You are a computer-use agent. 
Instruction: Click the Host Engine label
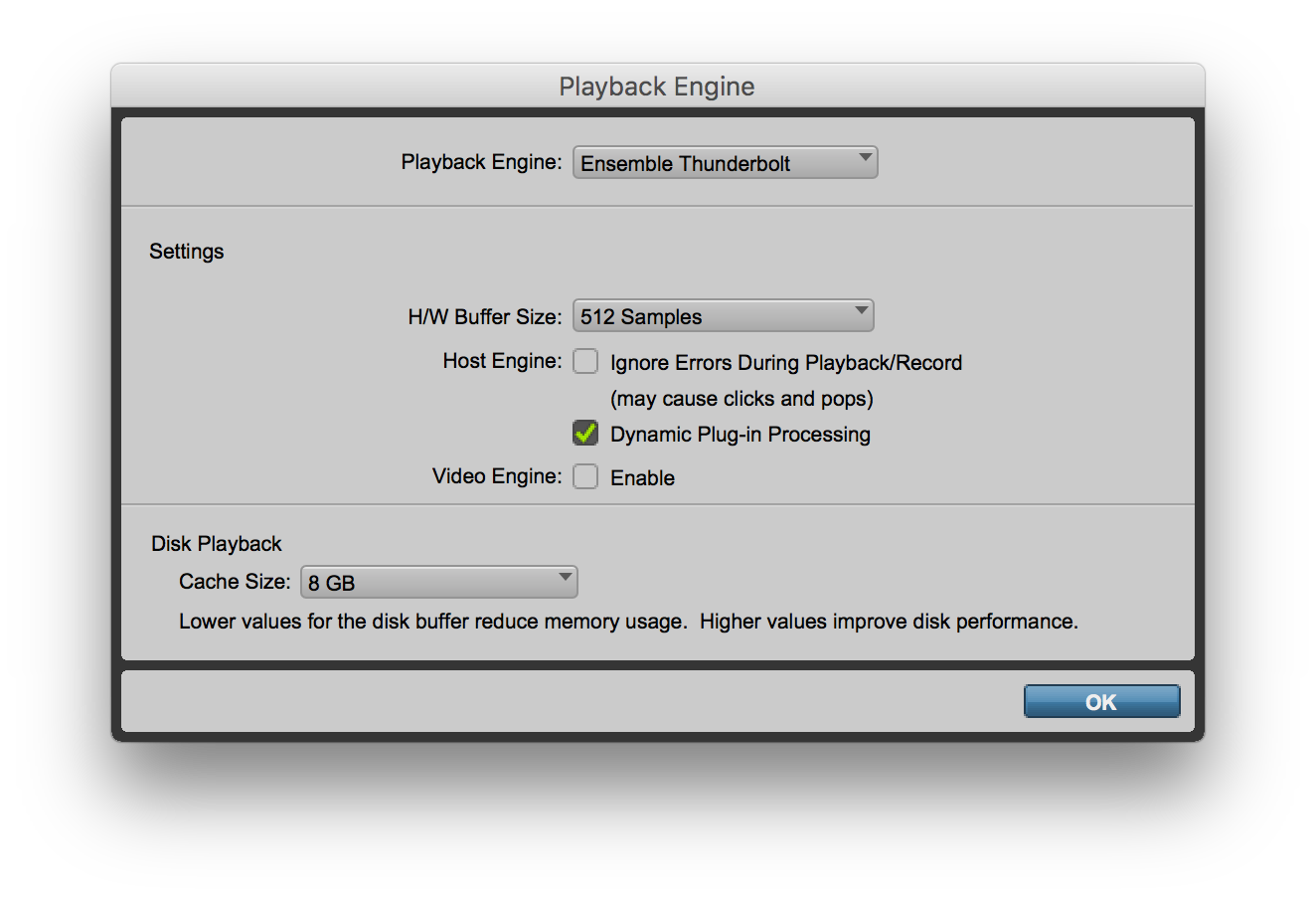[x=502, y=361]
